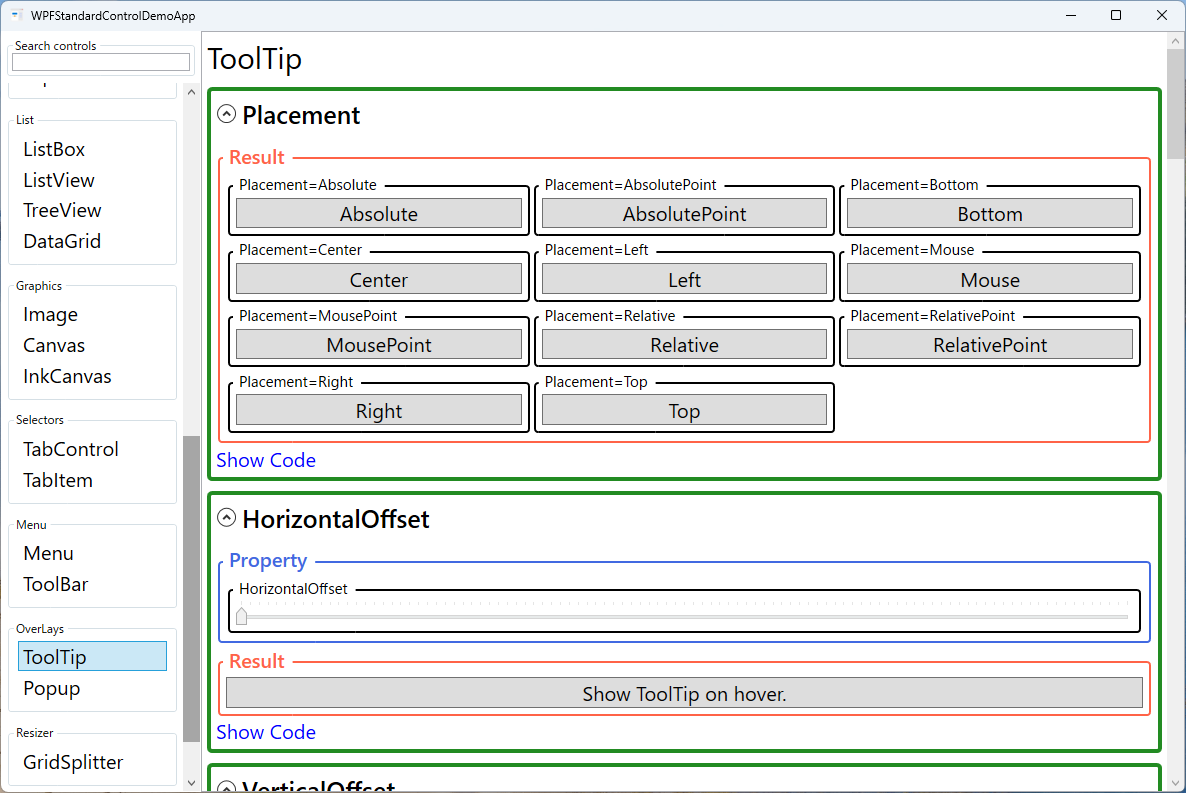Select Popup in the OverLays group
1186x793 pixels.
pos(51,689)
